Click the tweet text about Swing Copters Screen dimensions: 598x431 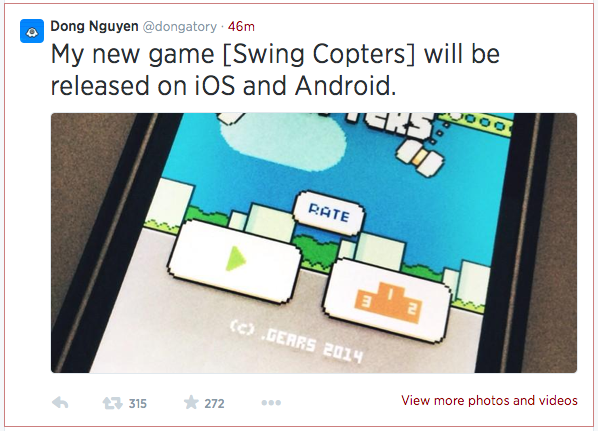point(275,69)
